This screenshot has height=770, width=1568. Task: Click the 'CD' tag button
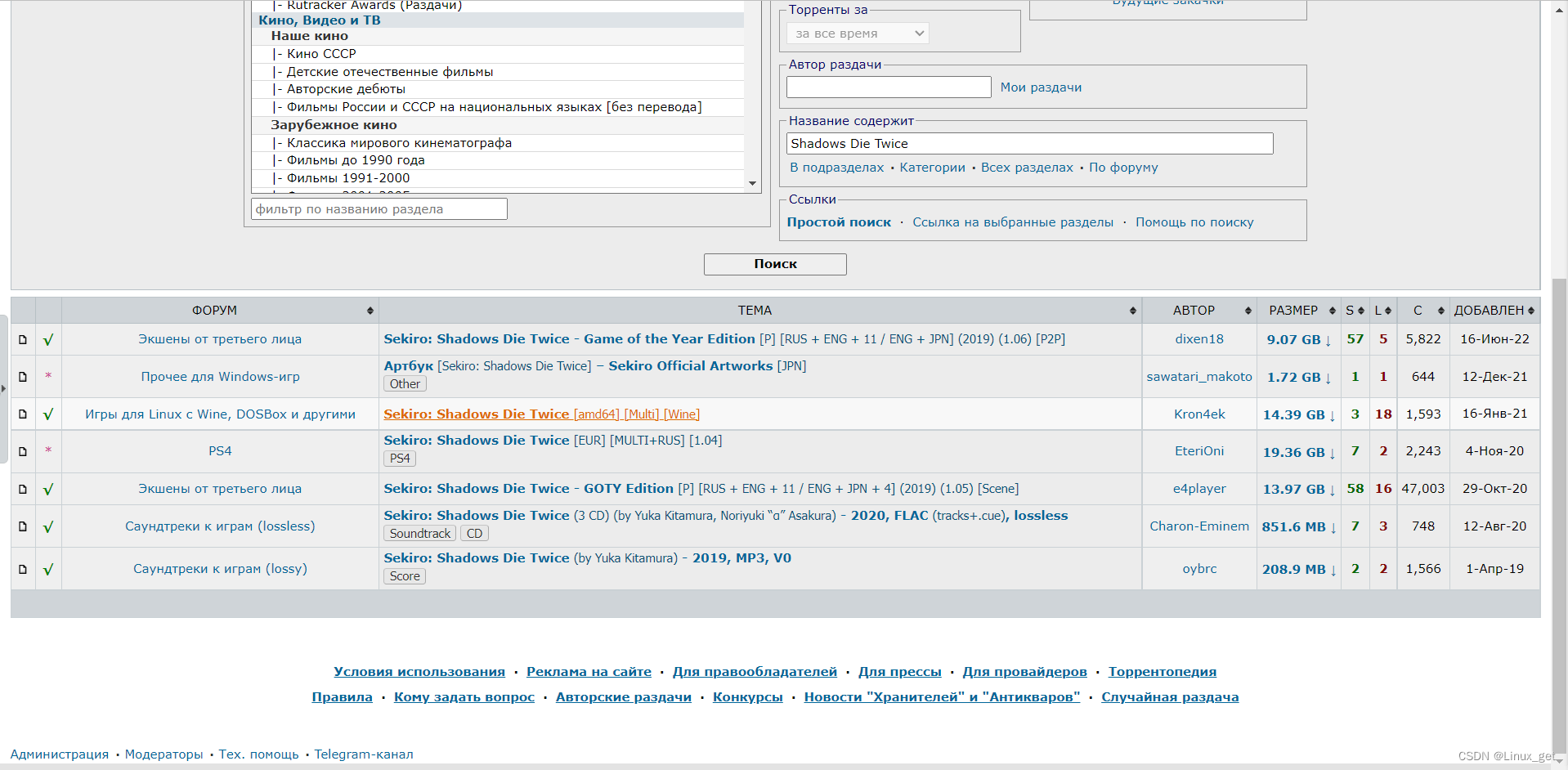(474, 534)
